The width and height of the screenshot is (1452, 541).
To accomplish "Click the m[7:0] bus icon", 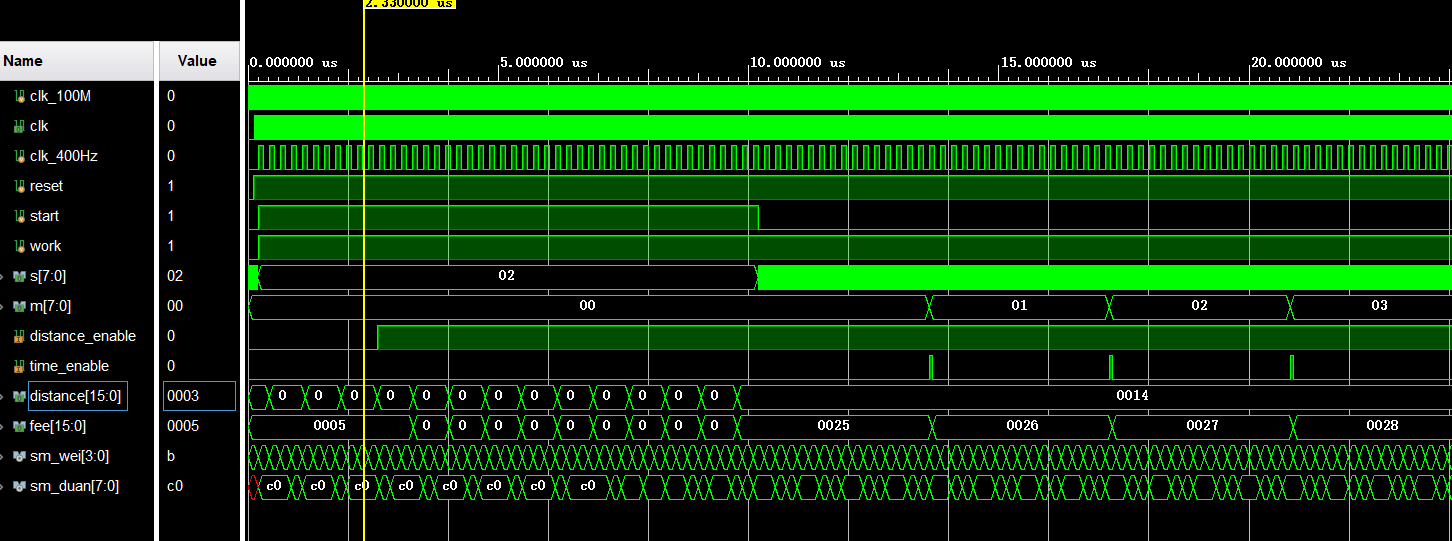I will (19, 306).
